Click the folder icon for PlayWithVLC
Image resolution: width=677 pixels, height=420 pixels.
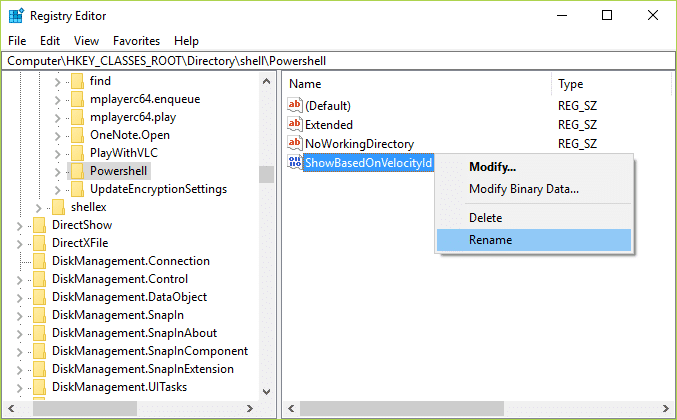(x=77, y=153)
